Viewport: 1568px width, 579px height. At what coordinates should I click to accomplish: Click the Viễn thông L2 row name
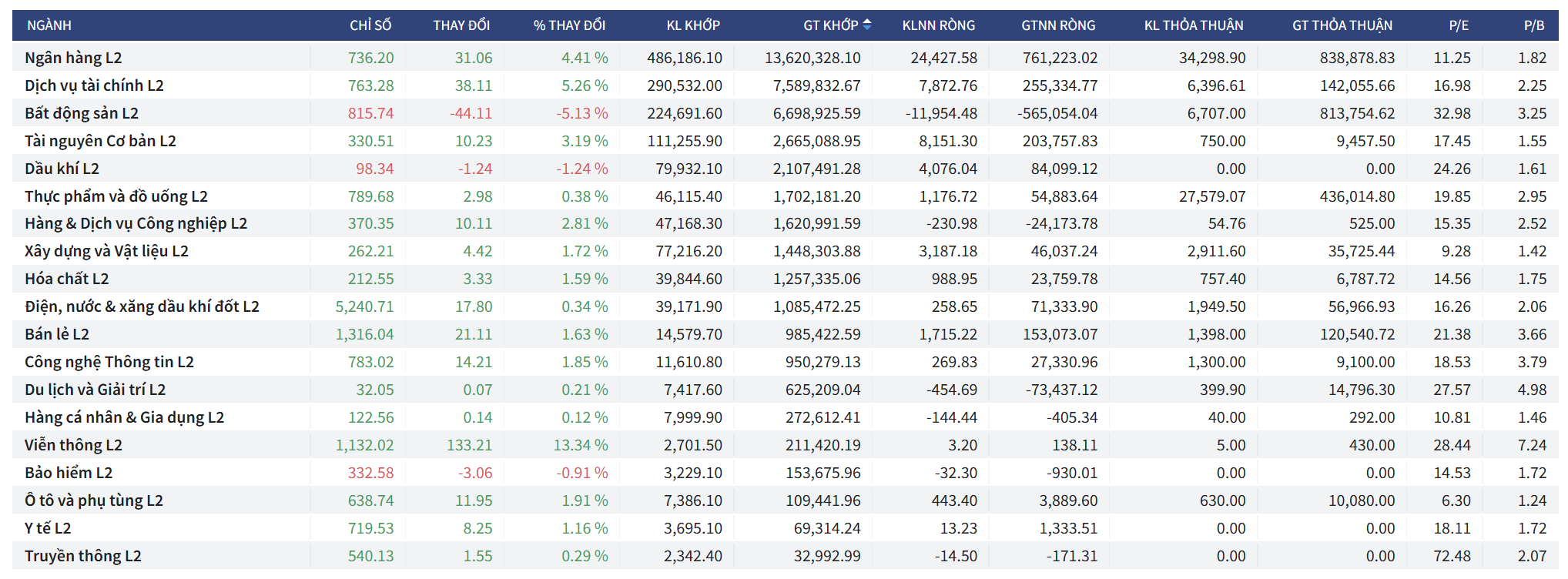73,445
